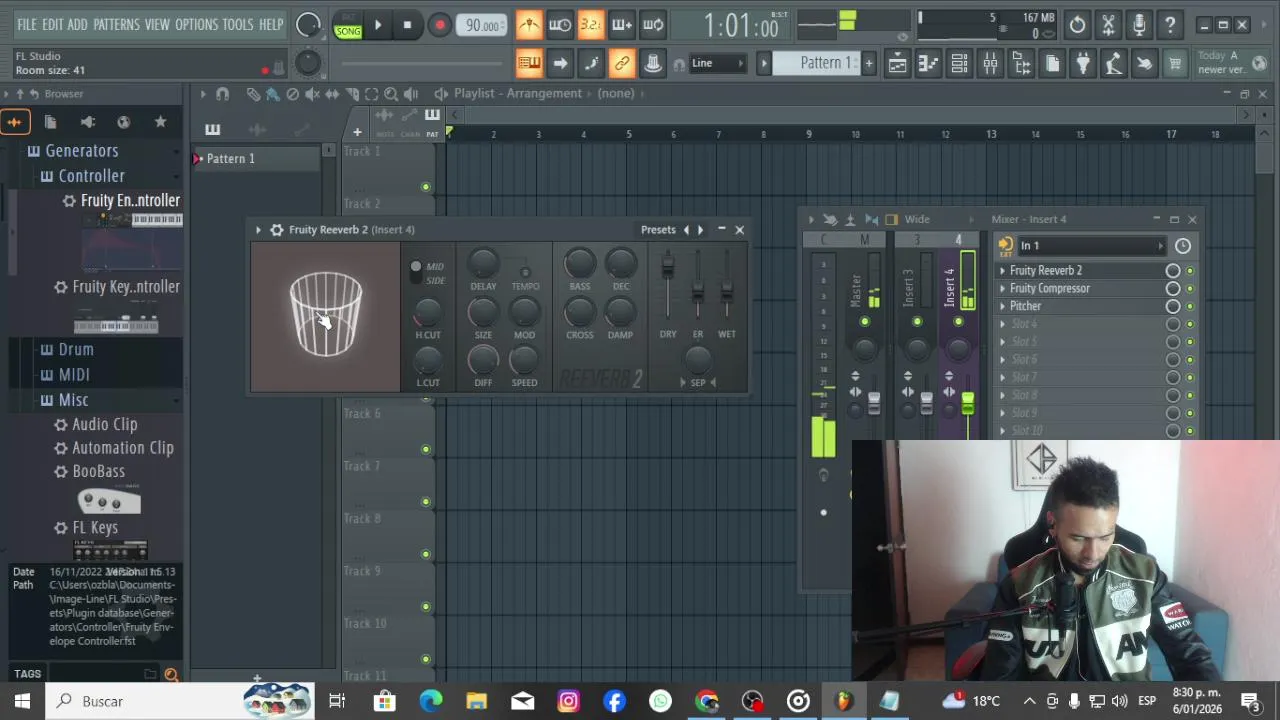Toggle typing keyboard to piano icon

(529, 64)
